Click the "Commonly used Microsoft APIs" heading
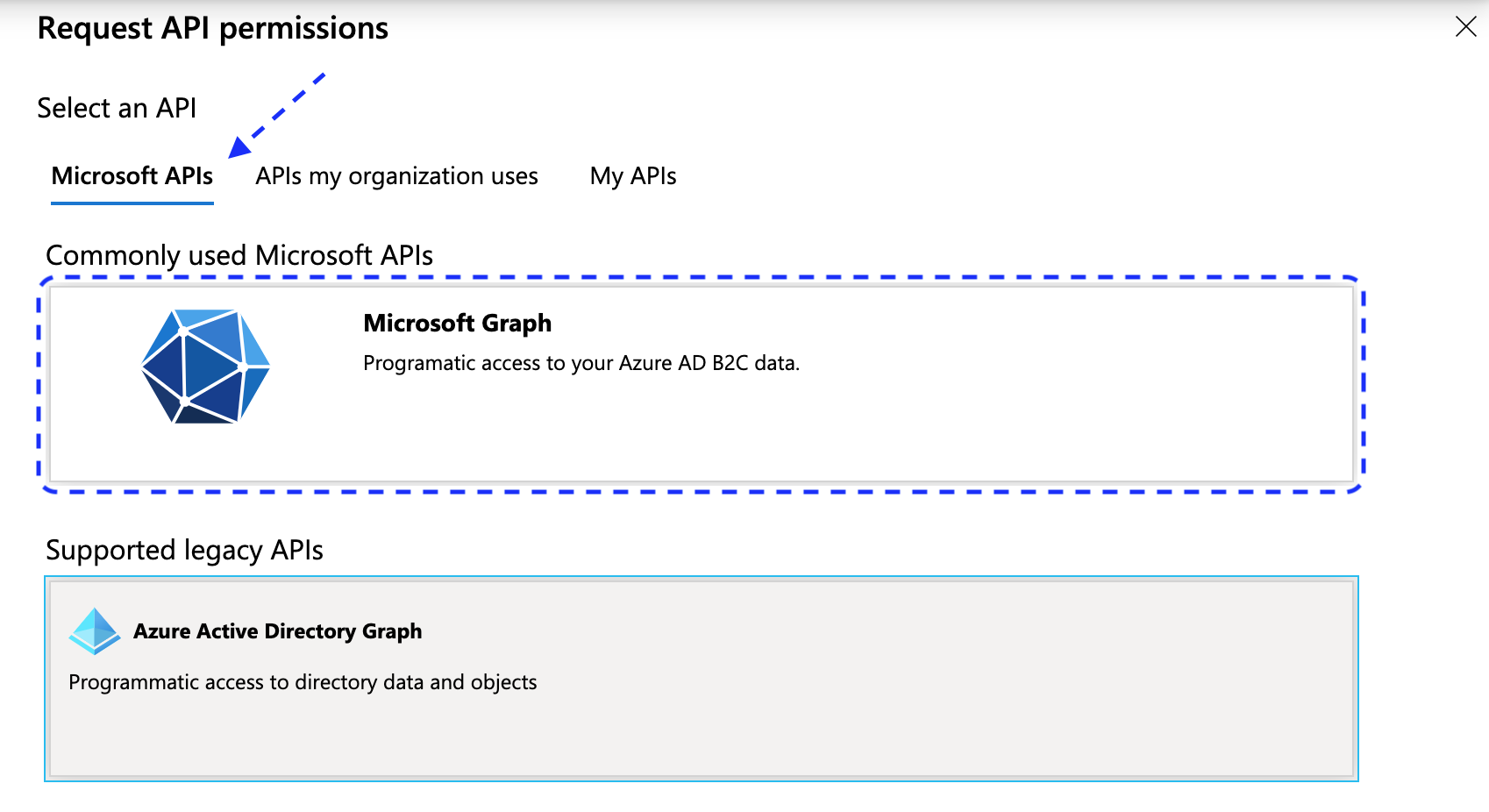The width and height of the screenshot is (1489, 812). [239, 255]
